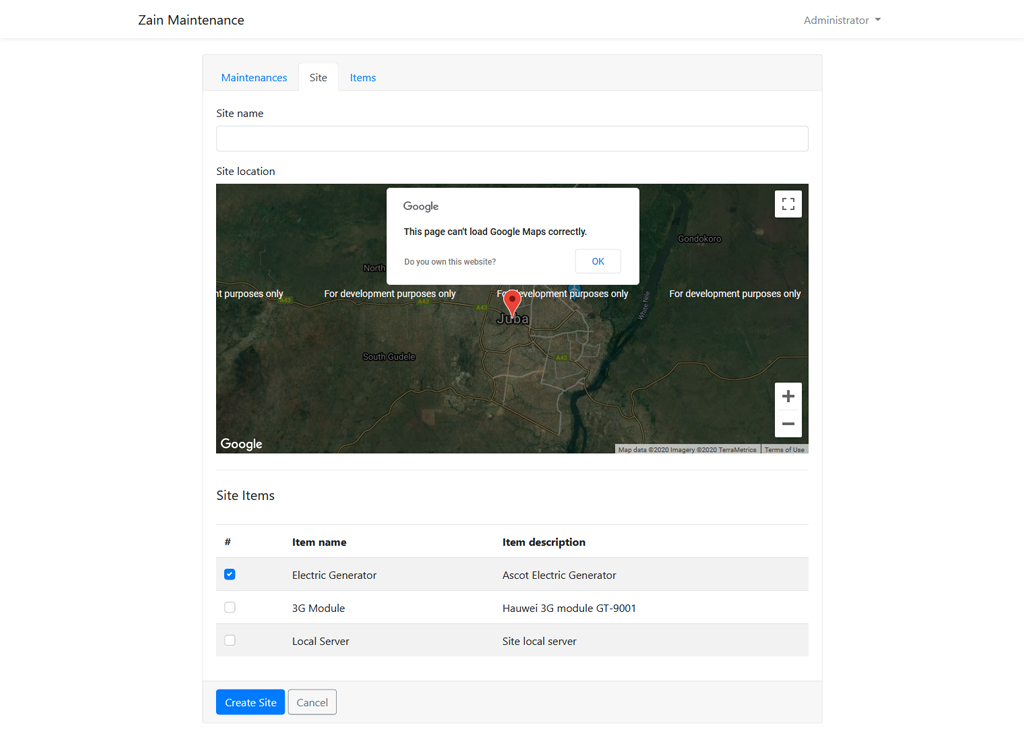Viewport: 1024px width, 739px height.
Task: Click the 'Site Items' heading
Action: [x=246, y=495]
